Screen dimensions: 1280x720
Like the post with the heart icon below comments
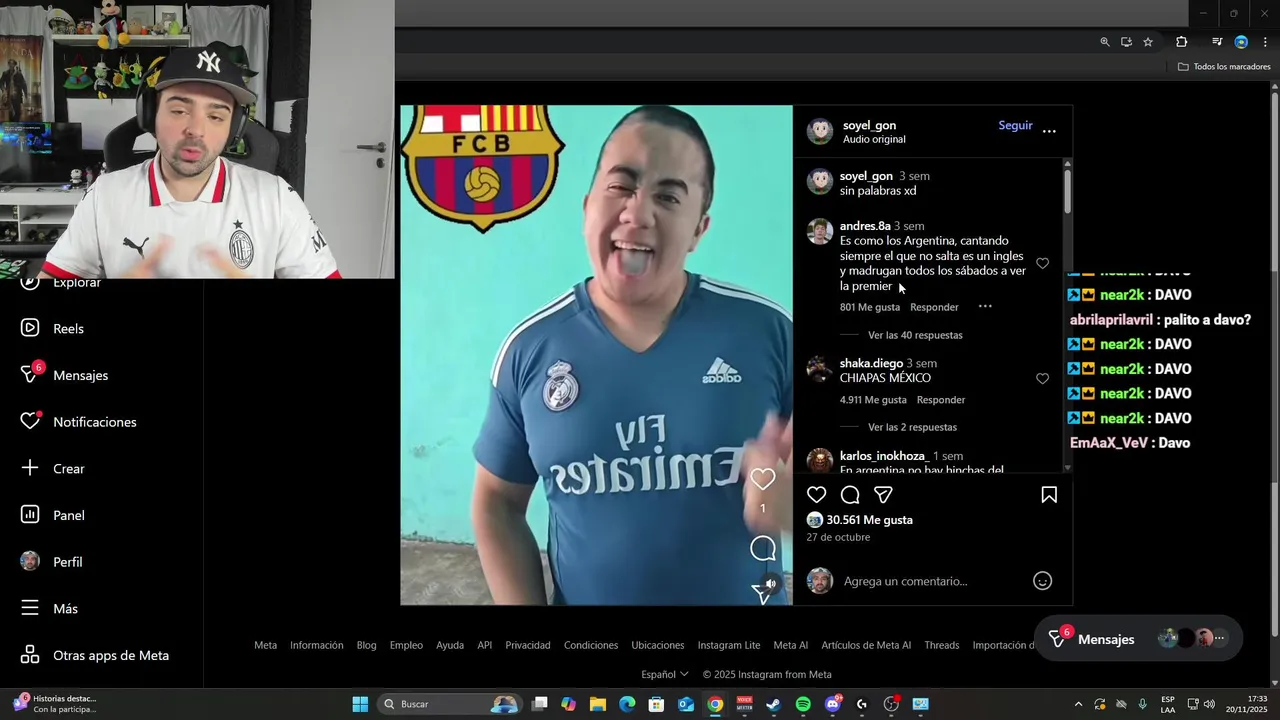pyautogui.click(x=817, y=494)
